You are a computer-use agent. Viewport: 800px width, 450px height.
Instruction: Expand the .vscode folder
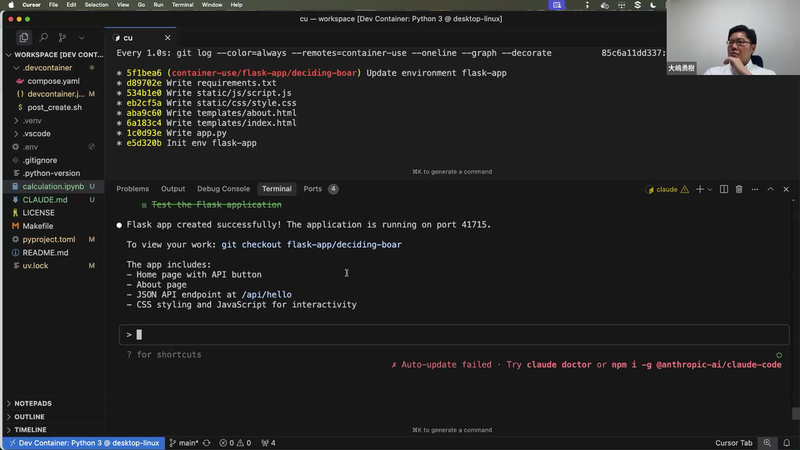[x=37, y=134]
